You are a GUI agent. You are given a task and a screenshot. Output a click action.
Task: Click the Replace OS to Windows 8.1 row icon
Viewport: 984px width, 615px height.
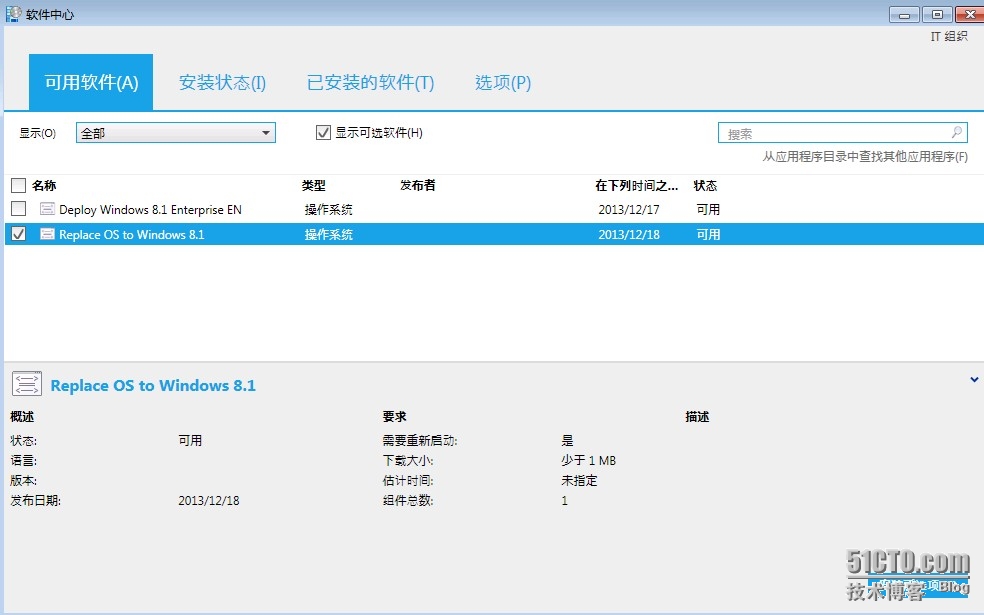point(47,234)
